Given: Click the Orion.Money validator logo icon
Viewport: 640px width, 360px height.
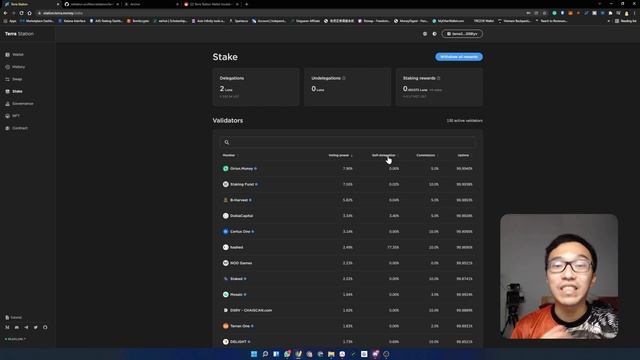Looking at the screenshot, I should tap(226, 169).
